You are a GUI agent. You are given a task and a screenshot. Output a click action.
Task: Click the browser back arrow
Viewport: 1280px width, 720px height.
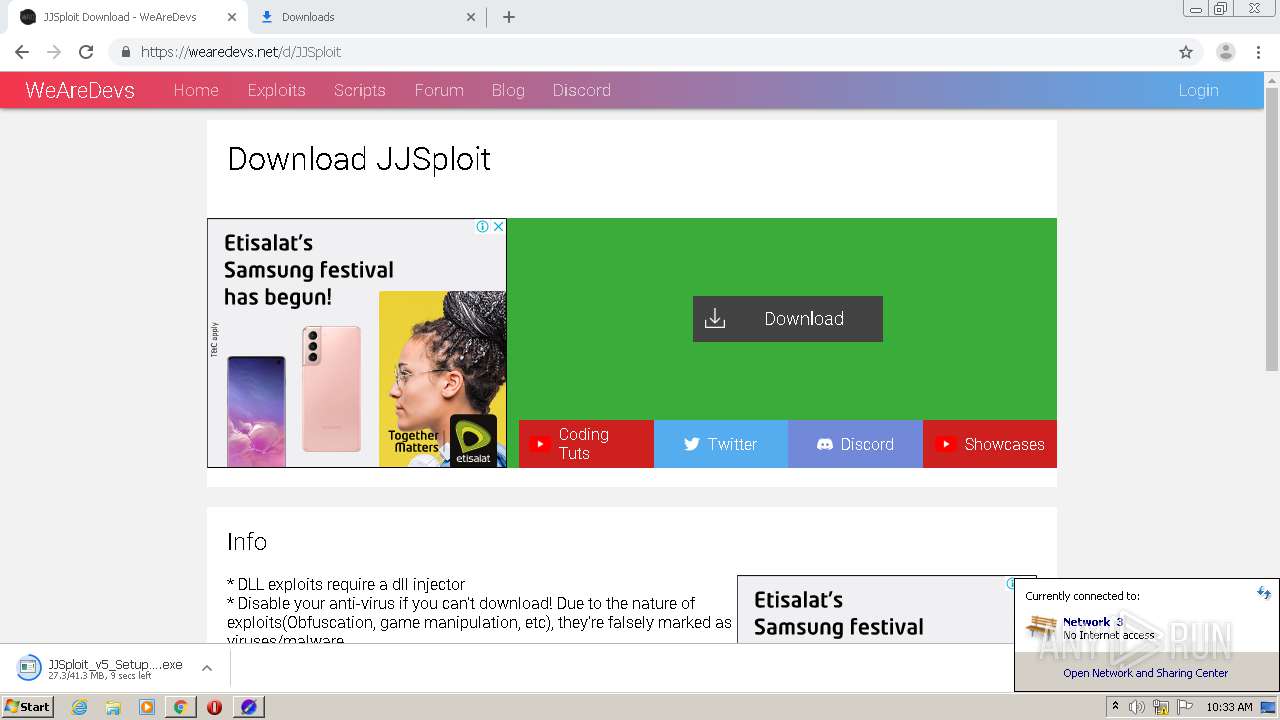point(22,52)
